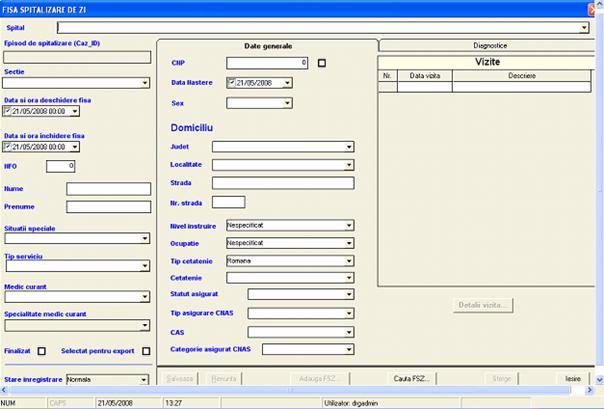Screen dimensions: 604x409
Task: Click the Detalii vizita... button
Action: click(486, 304)
